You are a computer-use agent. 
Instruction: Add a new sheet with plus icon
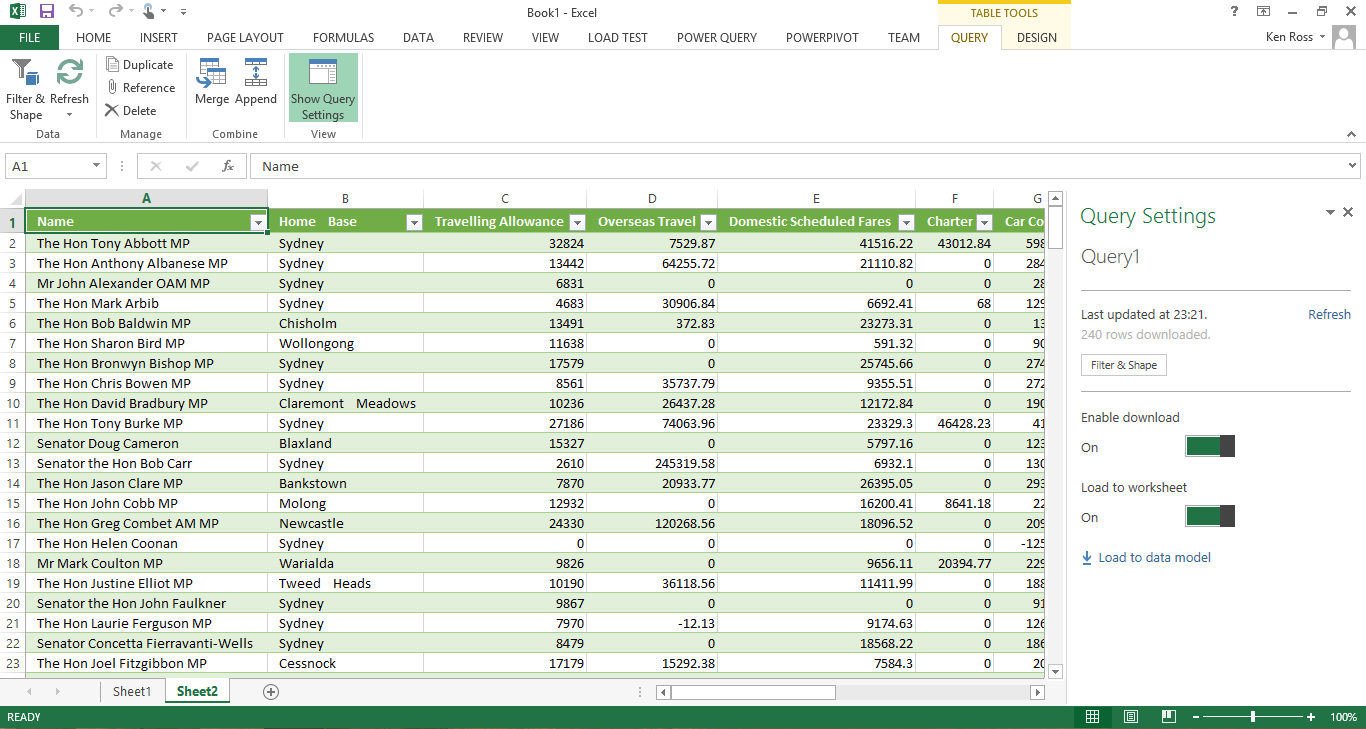point(270,691)
